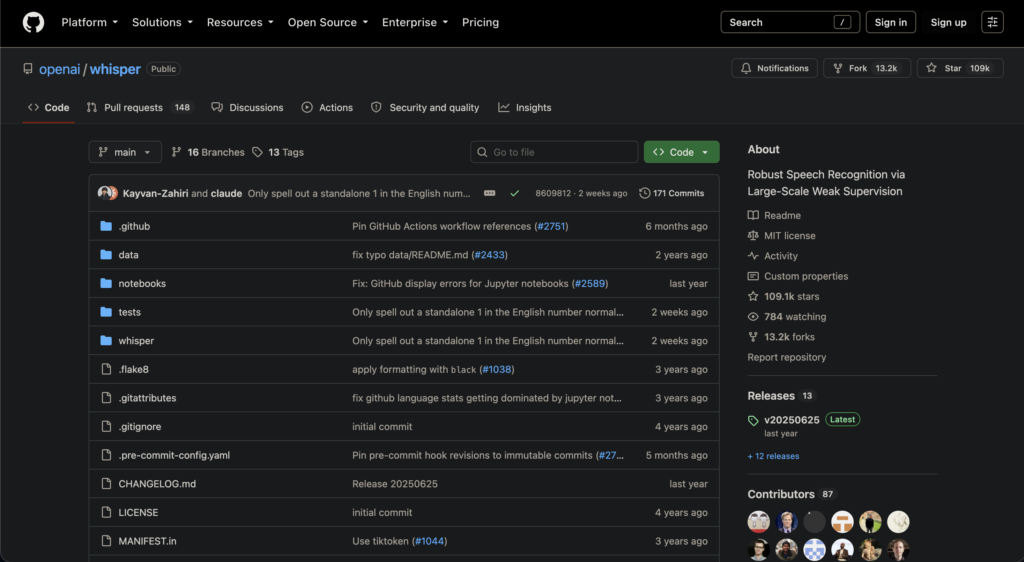This screenshot has height=562, width=1024.
Task: Click the commit history clock icon
Action: (645, 193)
